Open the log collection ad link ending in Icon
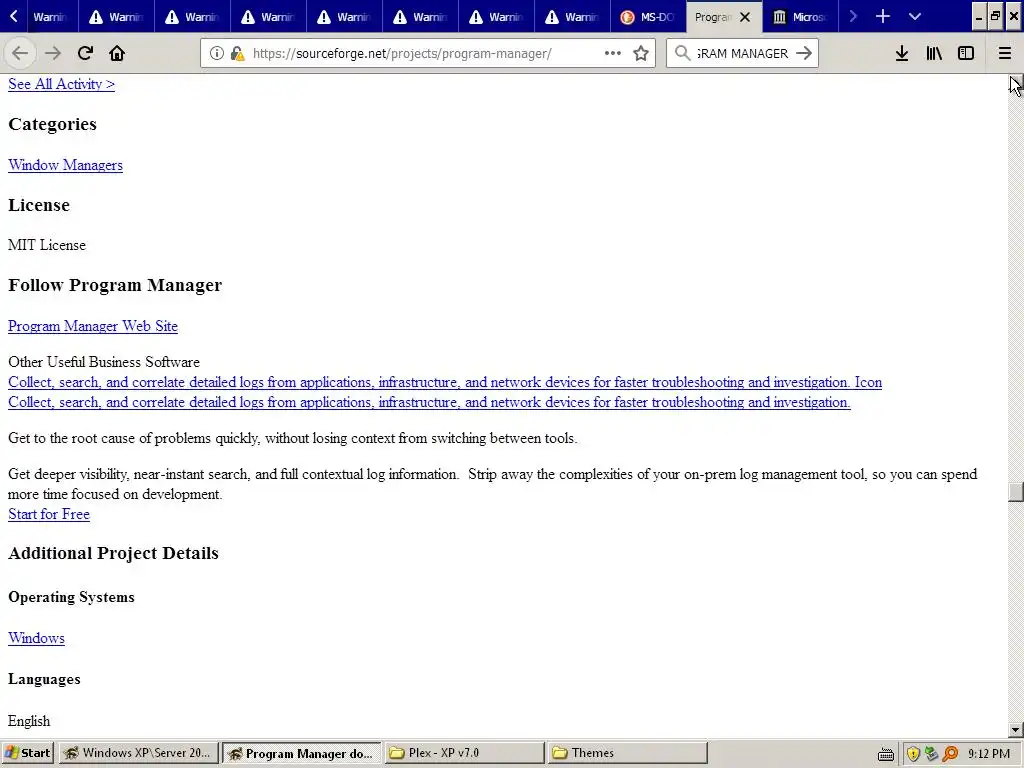The image size is (1024, 768). point(445,382)
